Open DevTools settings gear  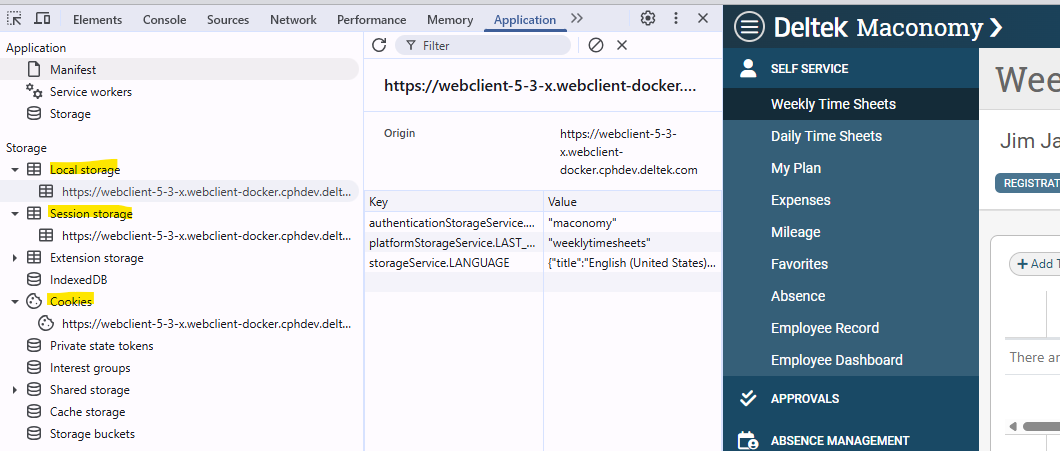point(648,19)
